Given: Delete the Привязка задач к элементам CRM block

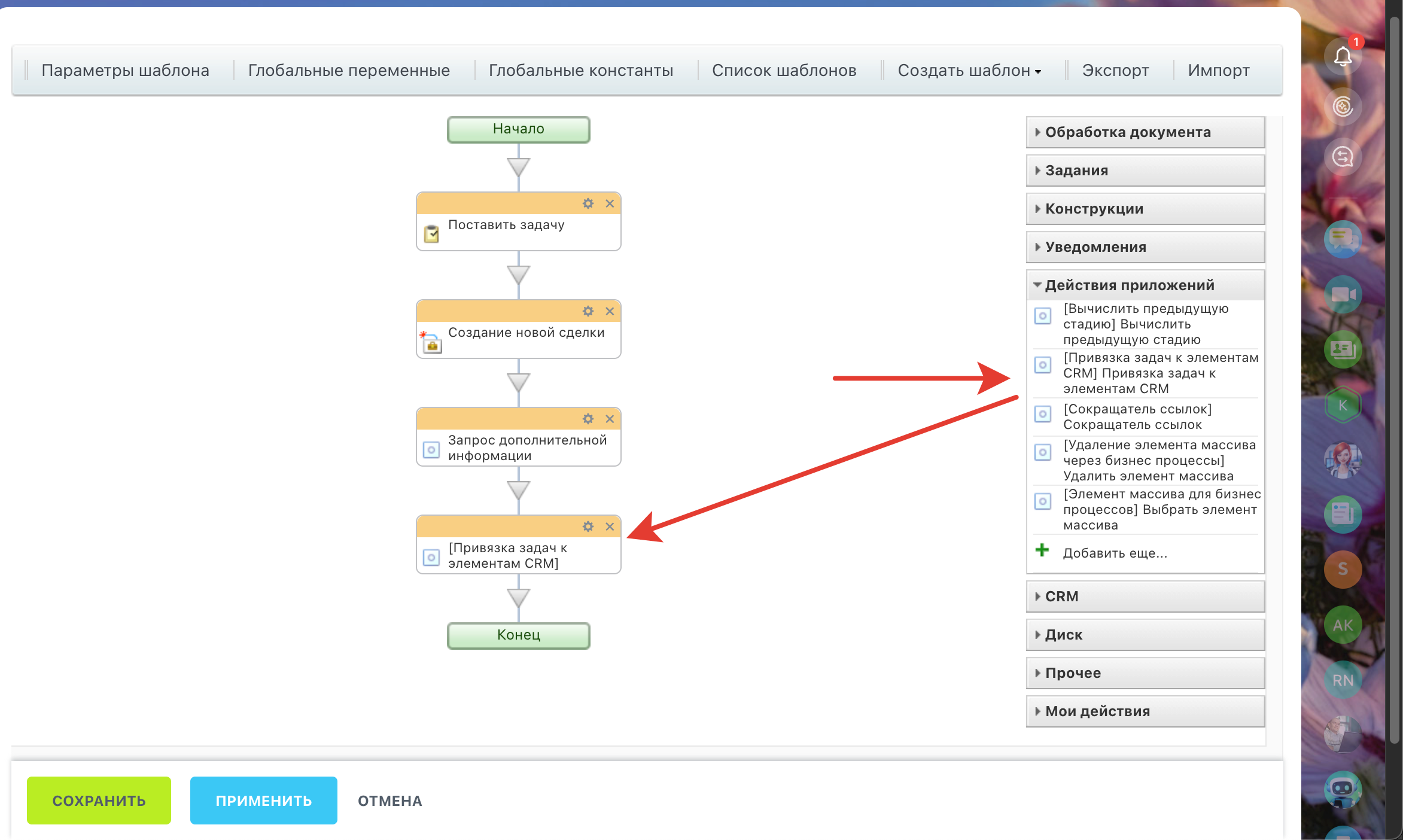Looking at the screenshot, I should point(610,526).
